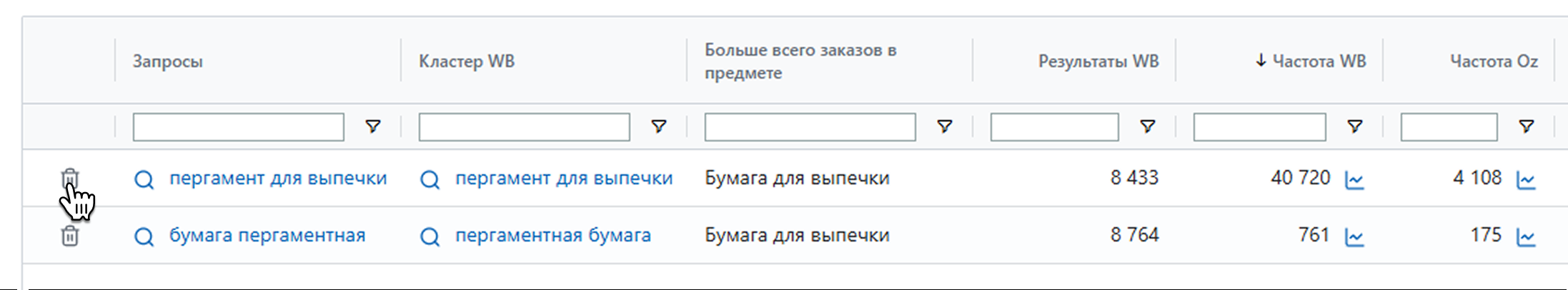The width and height of the screenshot is (1568, 290).
Task: Sort by Частота WB column header
Action: [x=1319, y=61]
